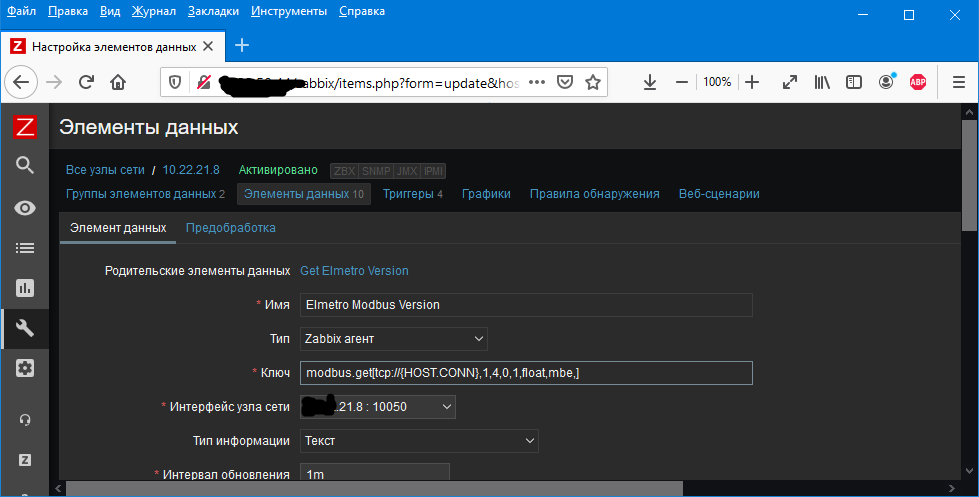
Task: Expand the Тип информации dropdown
Action: pyautogui.click(x=419, y=440)
